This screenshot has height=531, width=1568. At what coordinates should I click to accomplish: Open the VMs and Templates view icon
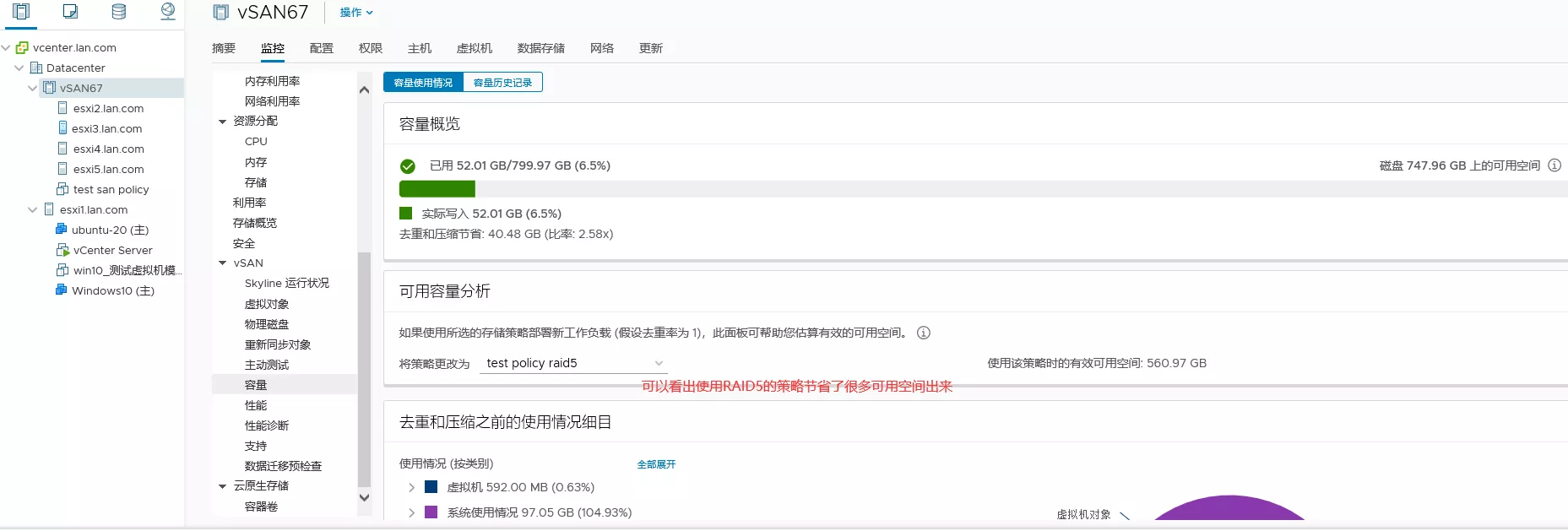(x=71, y=12)
